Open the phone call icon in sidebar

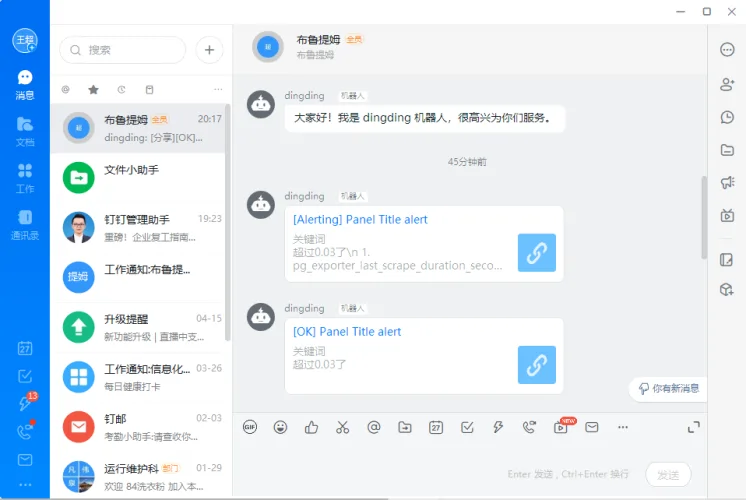click(25, 431)
